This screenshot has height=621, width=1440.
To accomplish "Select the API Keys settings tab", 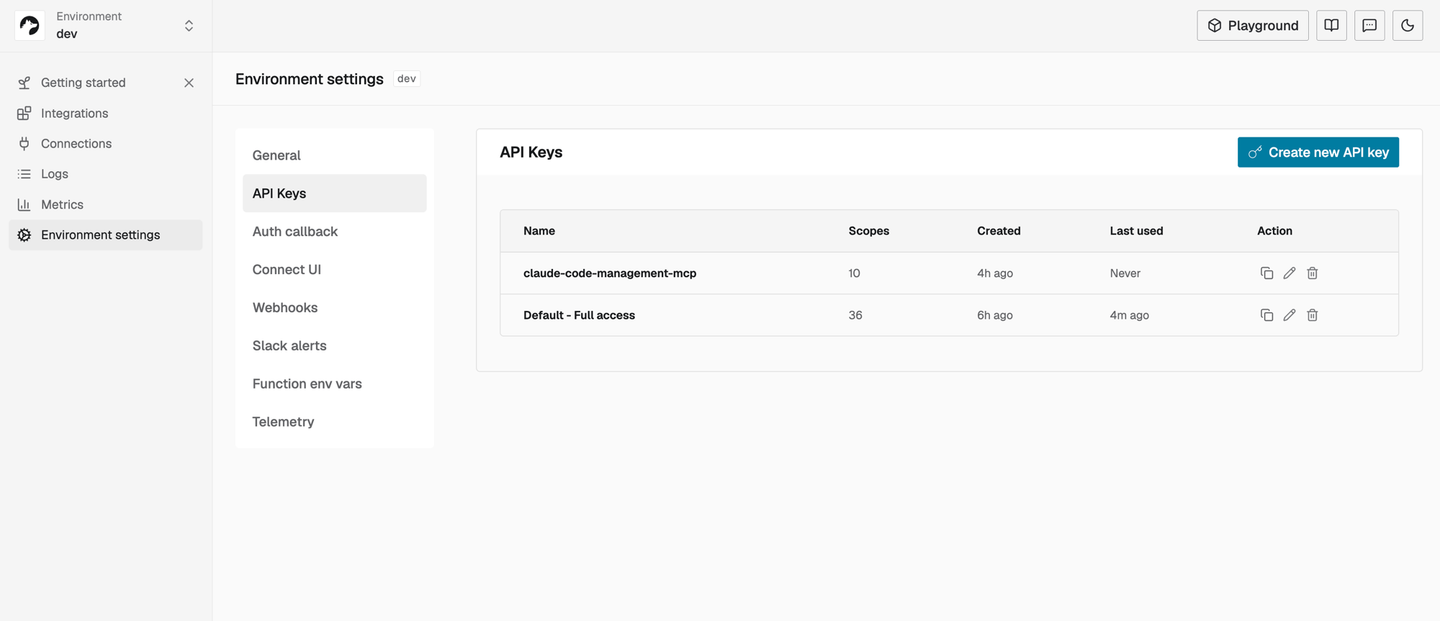I will pyautogui.click(x=335, y=193).
